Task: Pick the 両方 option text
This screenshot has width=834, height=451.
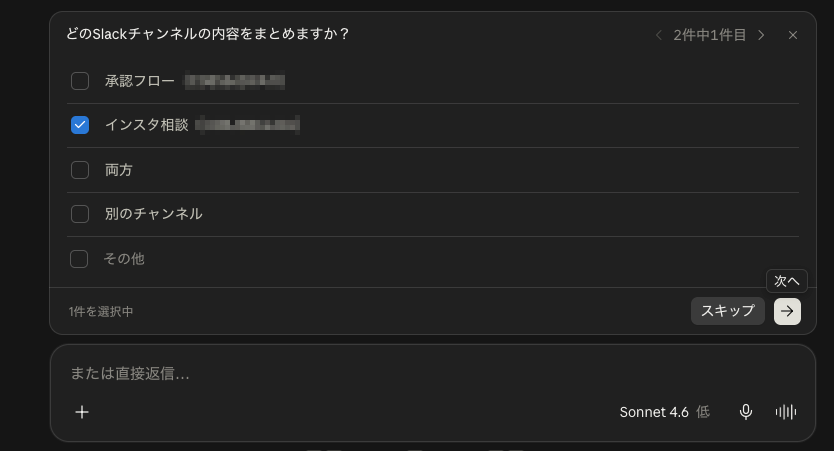Action: (x=119, y=170)
